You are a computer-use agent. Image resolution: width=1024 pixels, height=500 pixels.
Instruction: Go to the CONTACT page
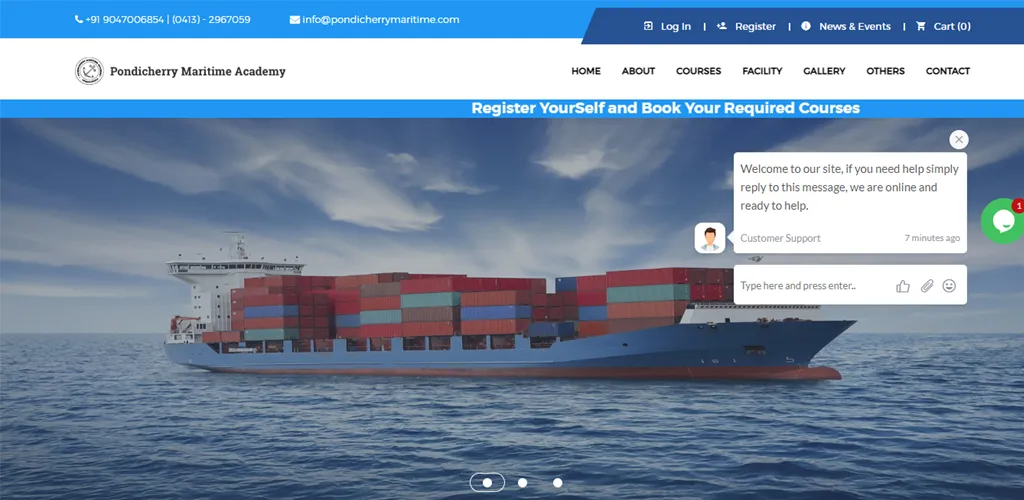pos(948,71)
